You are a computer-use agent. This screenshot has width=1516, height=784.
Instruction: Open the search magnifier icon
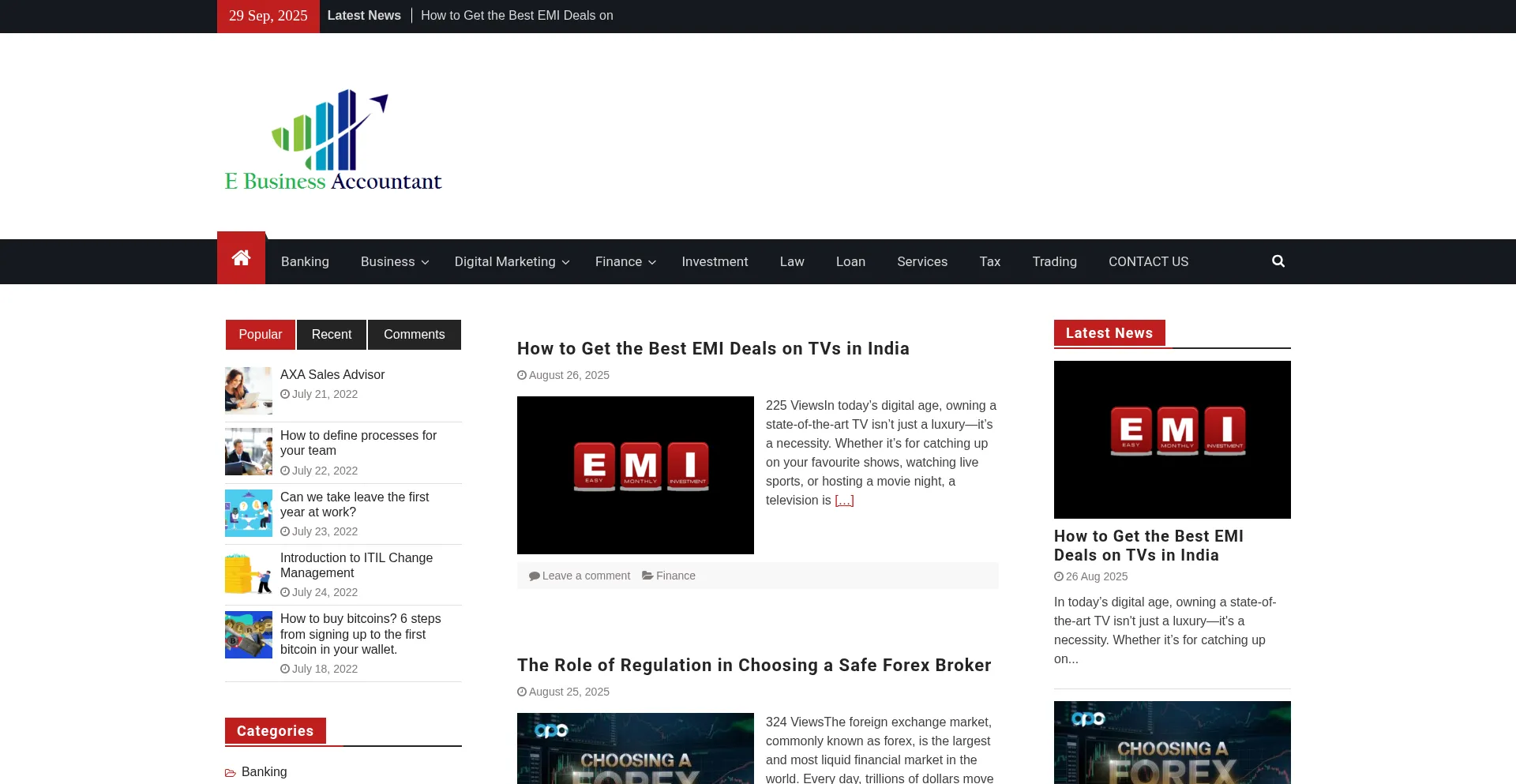1278,261
